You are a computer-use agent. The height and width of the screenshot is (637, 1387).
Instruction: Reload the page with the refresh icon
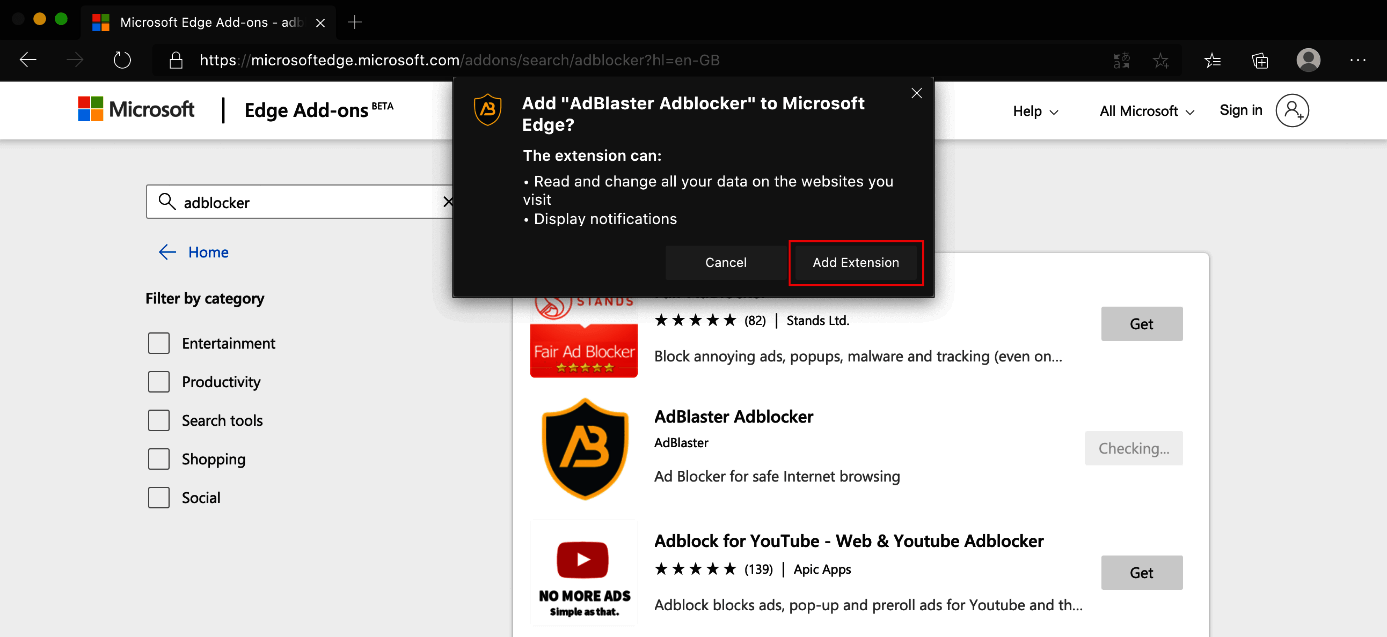pos(122,60)
